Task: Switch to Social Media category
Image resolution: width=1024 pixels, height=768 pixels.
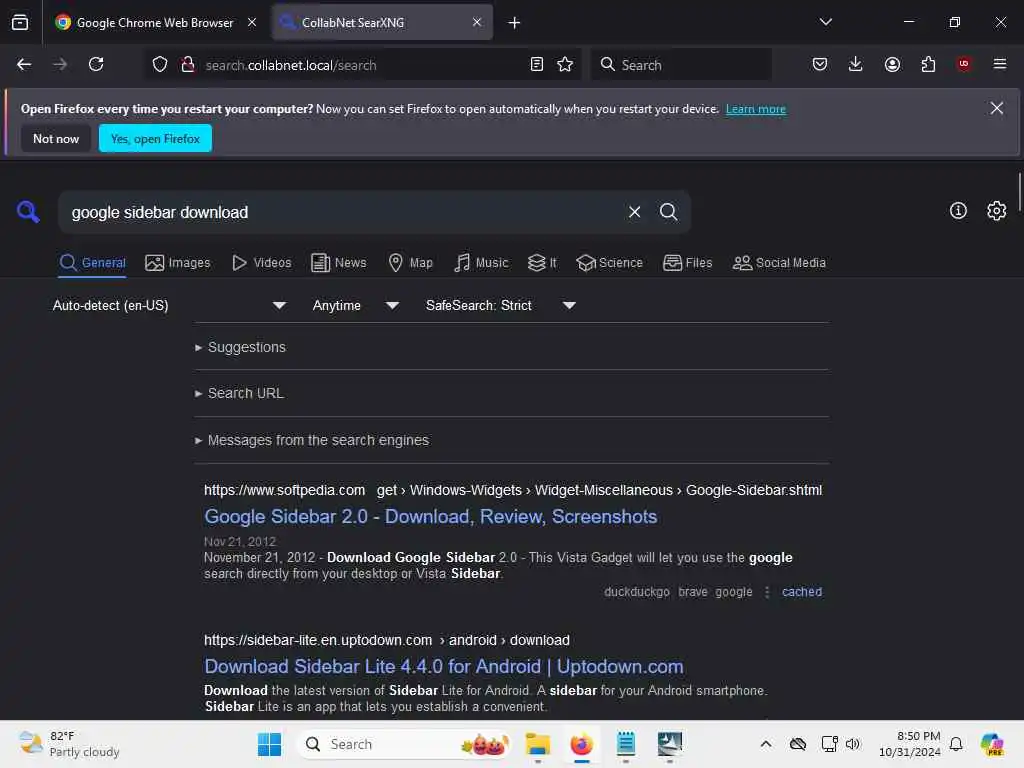Action: click(779, 263)
